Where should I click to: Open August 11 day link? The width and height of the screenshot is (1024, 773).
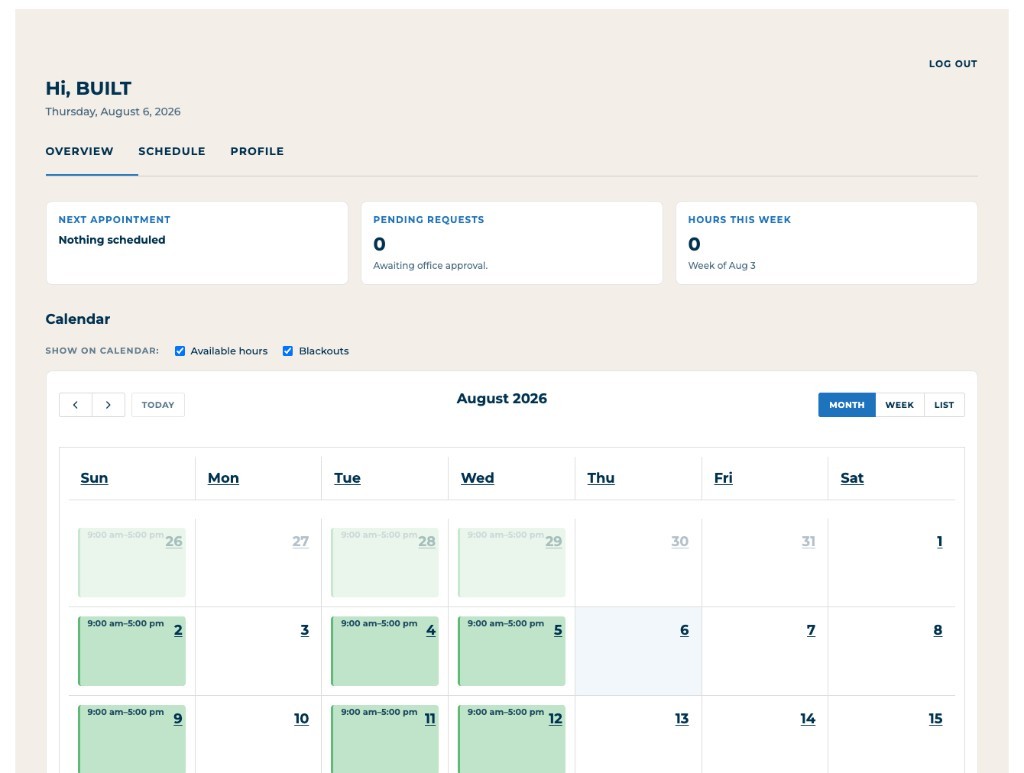coord(430,719)
